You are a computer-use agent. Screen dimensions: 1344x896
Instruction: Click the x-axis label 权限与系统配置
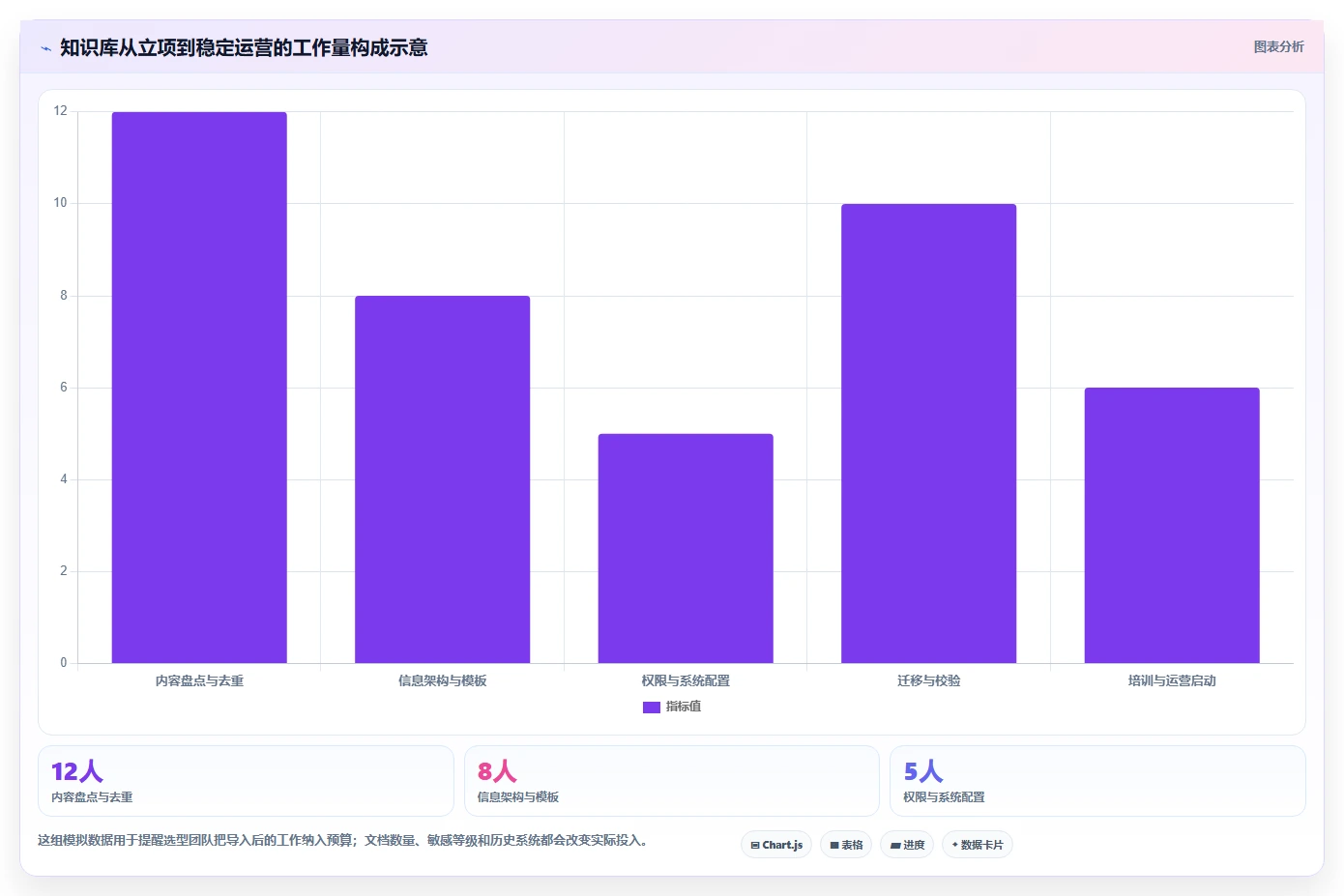pos(686,680)
